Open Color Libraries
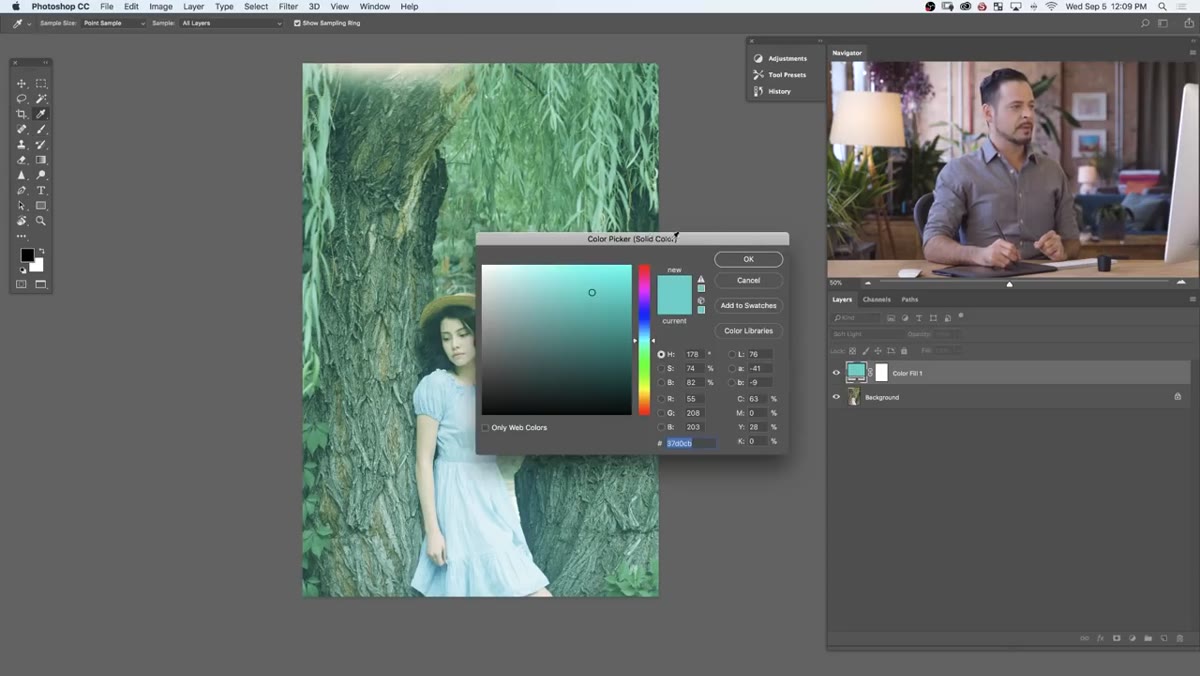The height and width of the screenshot is (676, 1200). [748, 330]
